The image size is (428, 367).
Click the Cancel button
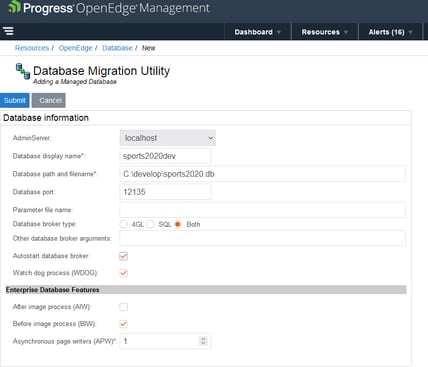49,100
